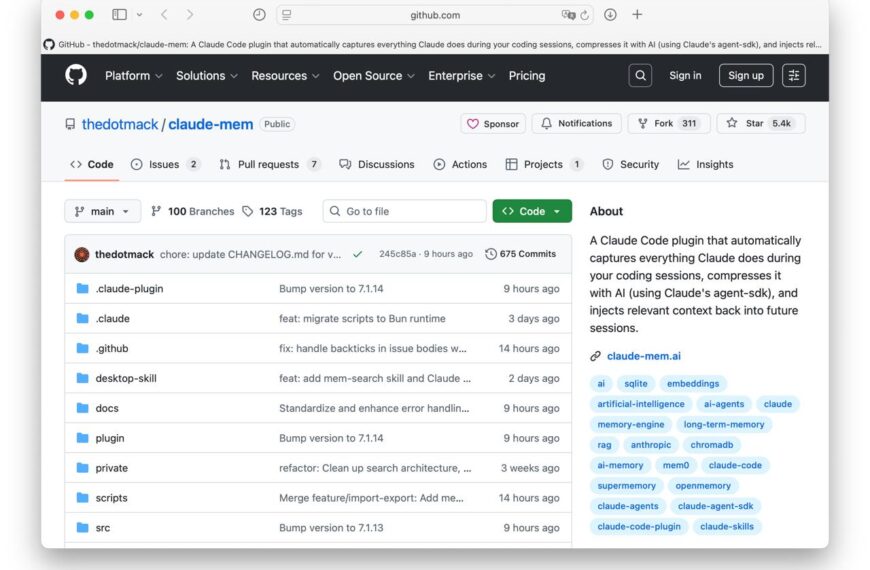Open a new tab with plus icon

click(637, 15)
